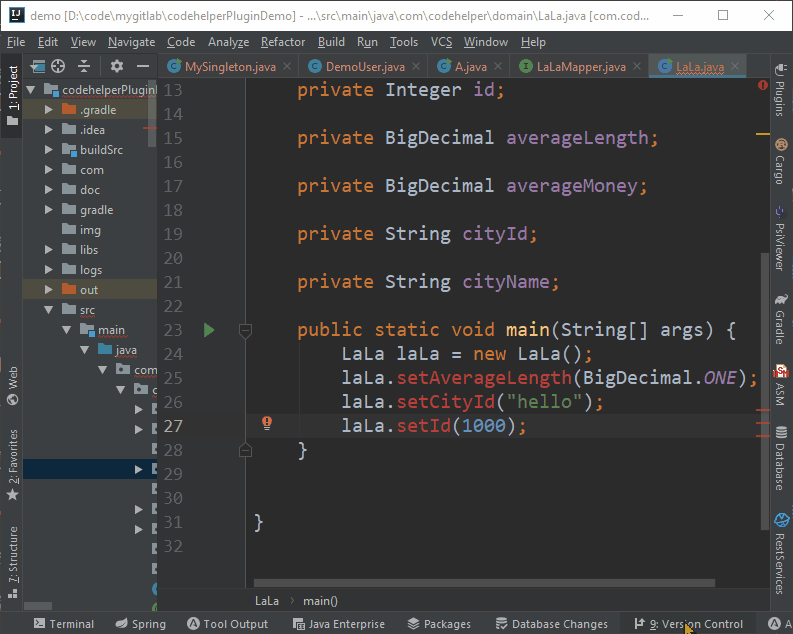Image resolution: width=793 pixels, height=634 pixels.
Task: Expand the out folder
Action: click(x=49, y=290)
